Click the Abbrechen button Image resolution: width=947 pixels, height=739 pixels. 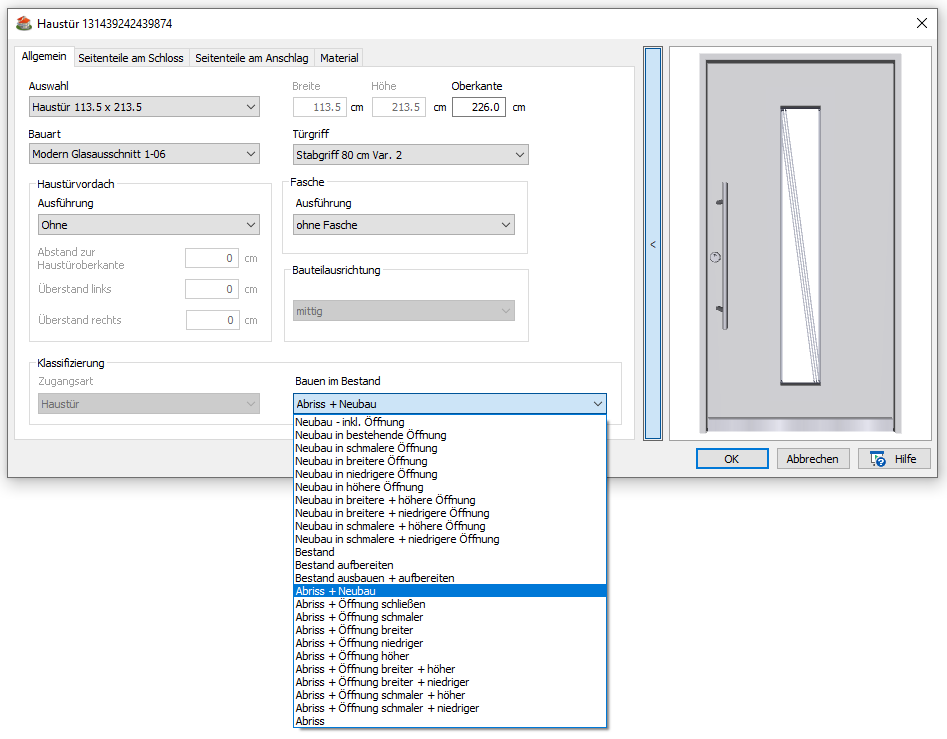pos(814,458)
